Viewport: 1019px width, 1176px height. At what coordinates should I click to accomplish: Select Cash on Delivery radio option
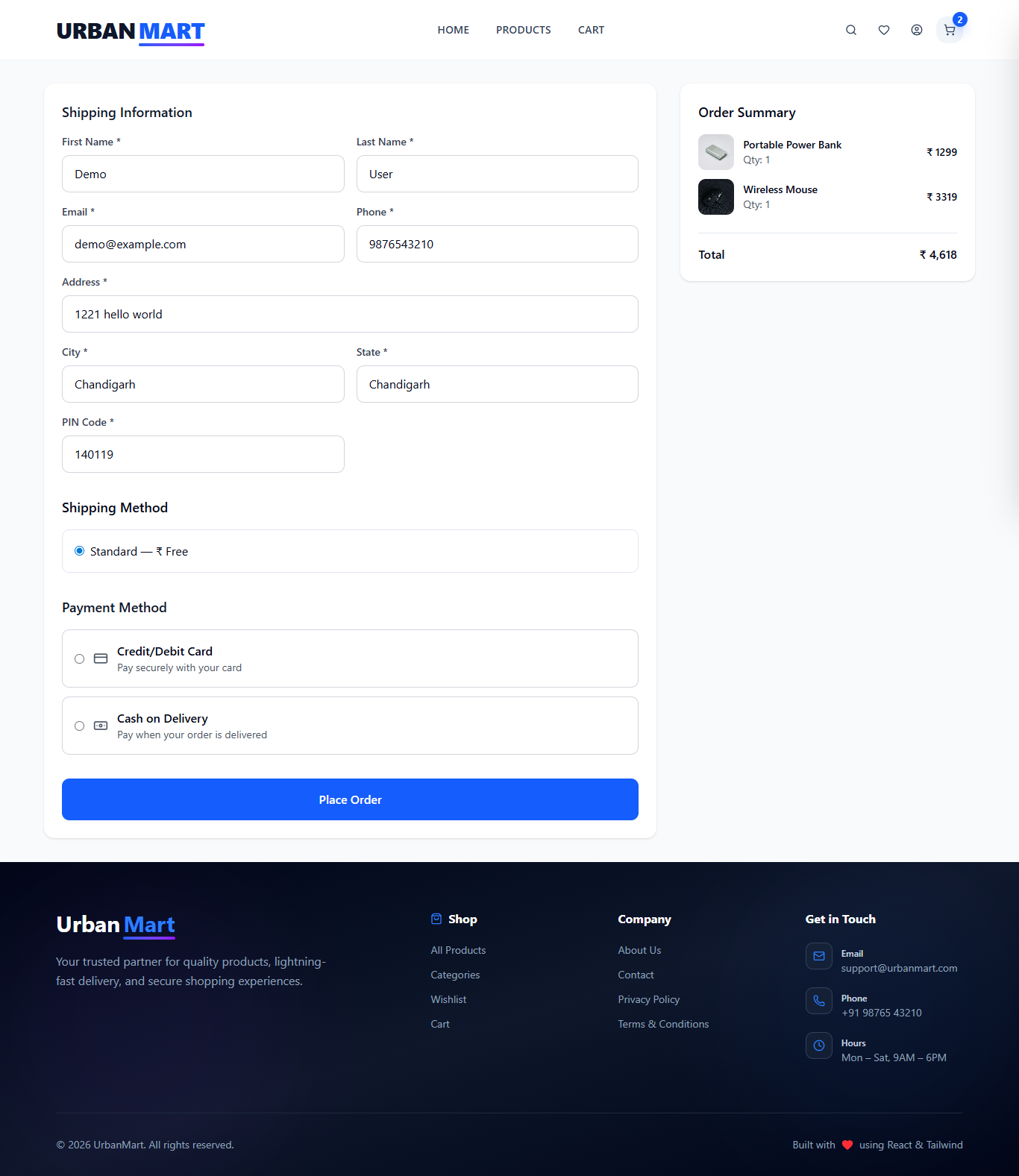tap(80, 726)
